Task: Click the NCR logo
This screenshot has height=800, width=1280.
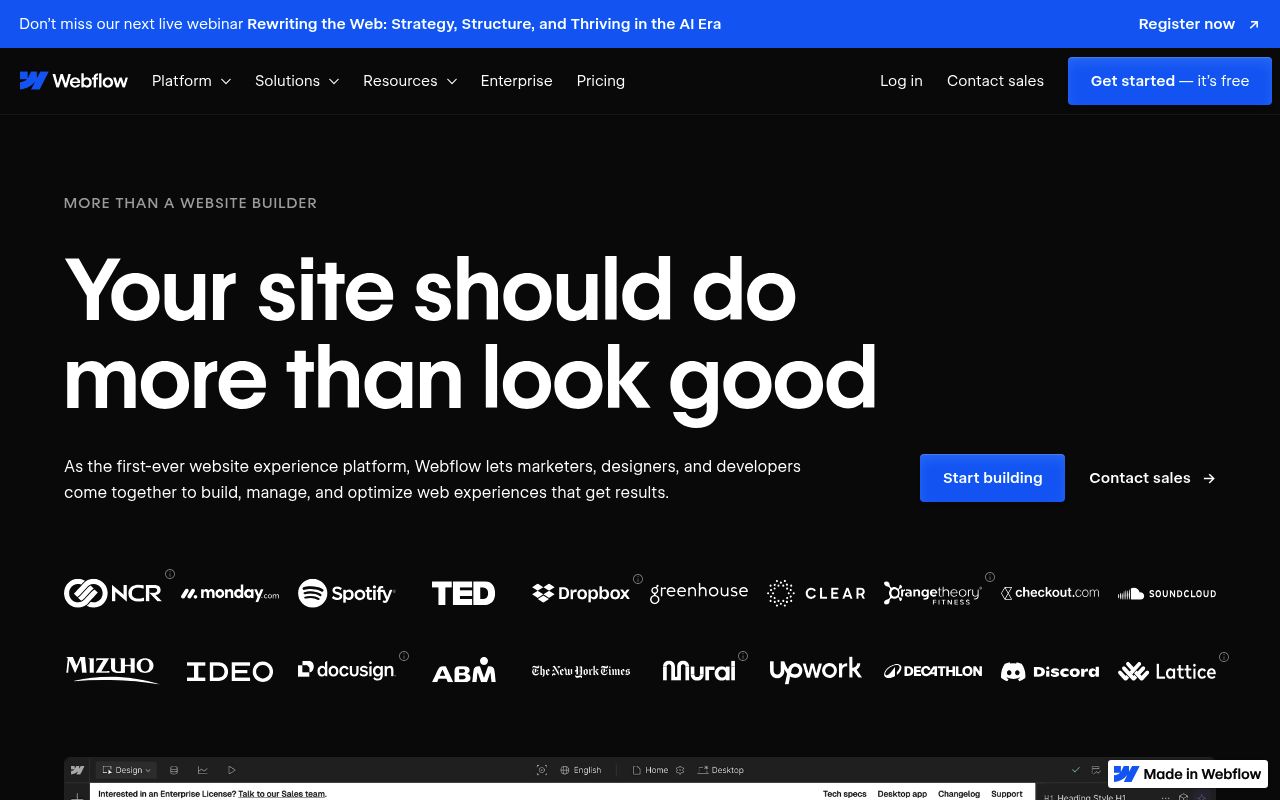Action: tap(113, 593)
